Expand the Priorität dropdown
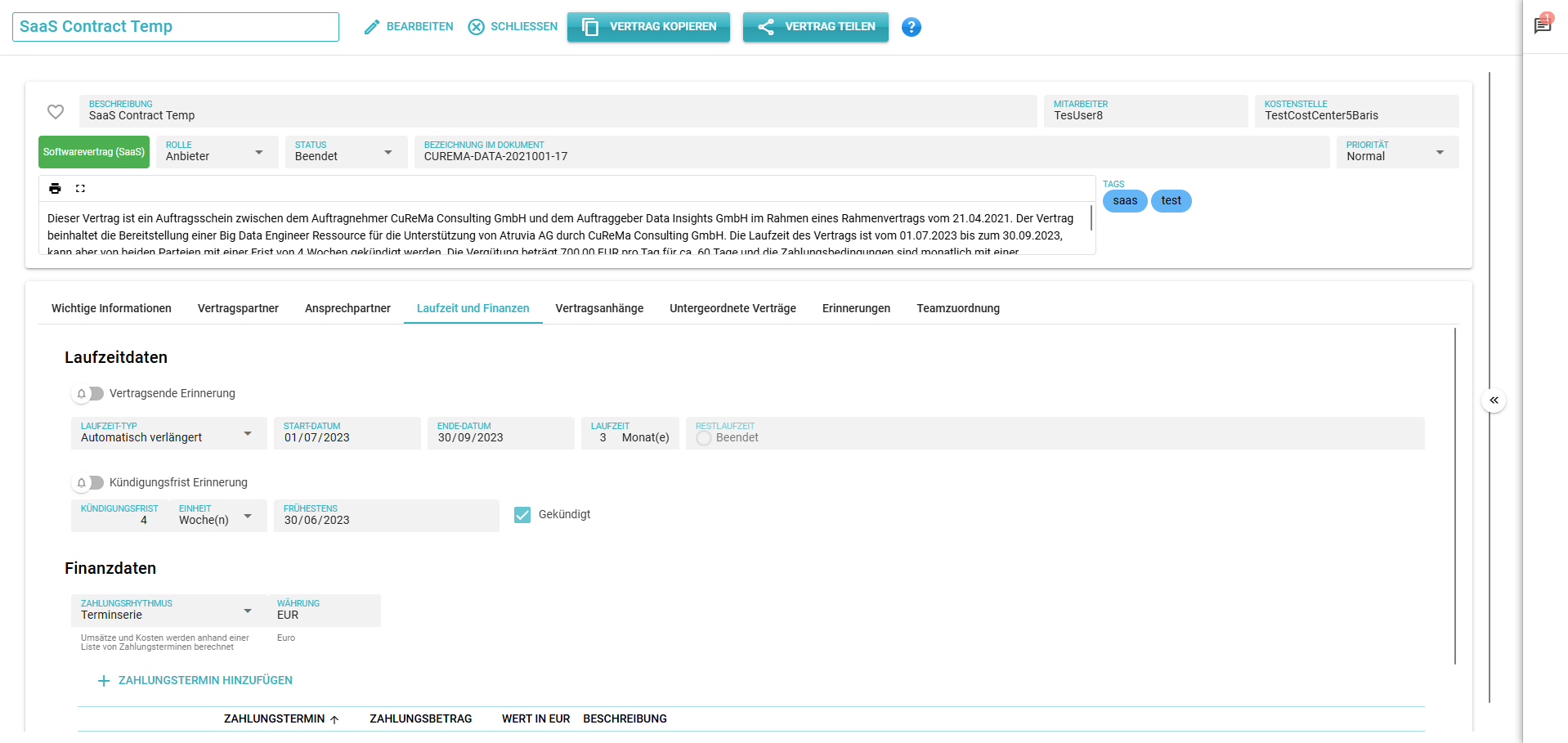Viewport: 1568px width, 743px height. pos(1396,153)
